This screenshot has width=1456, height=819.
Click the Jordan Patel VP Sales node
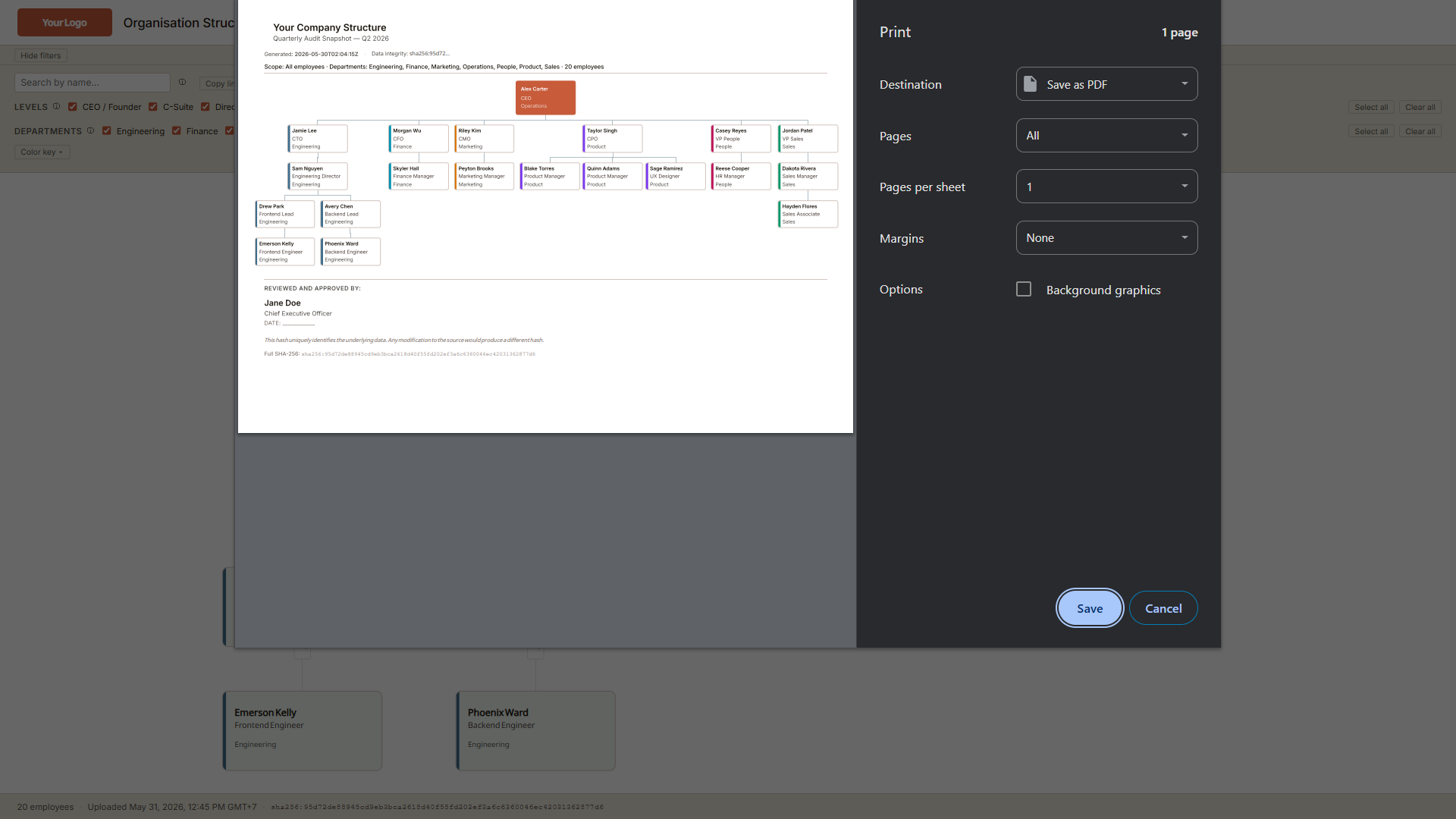coord(808,139)
